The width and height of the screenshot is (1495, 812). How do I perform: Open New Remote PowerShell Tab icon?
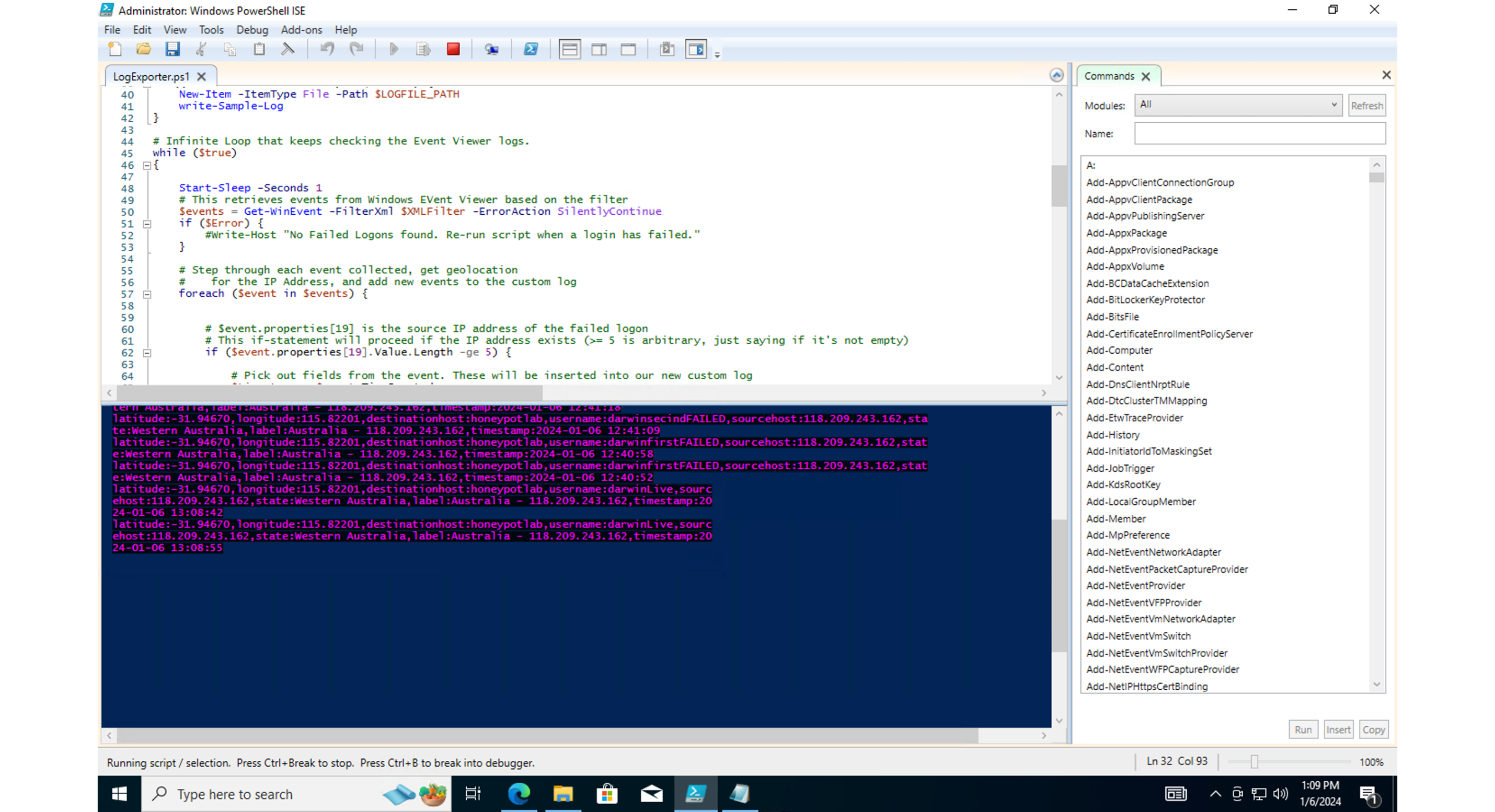pyautogui.click(x=491, y=49)
